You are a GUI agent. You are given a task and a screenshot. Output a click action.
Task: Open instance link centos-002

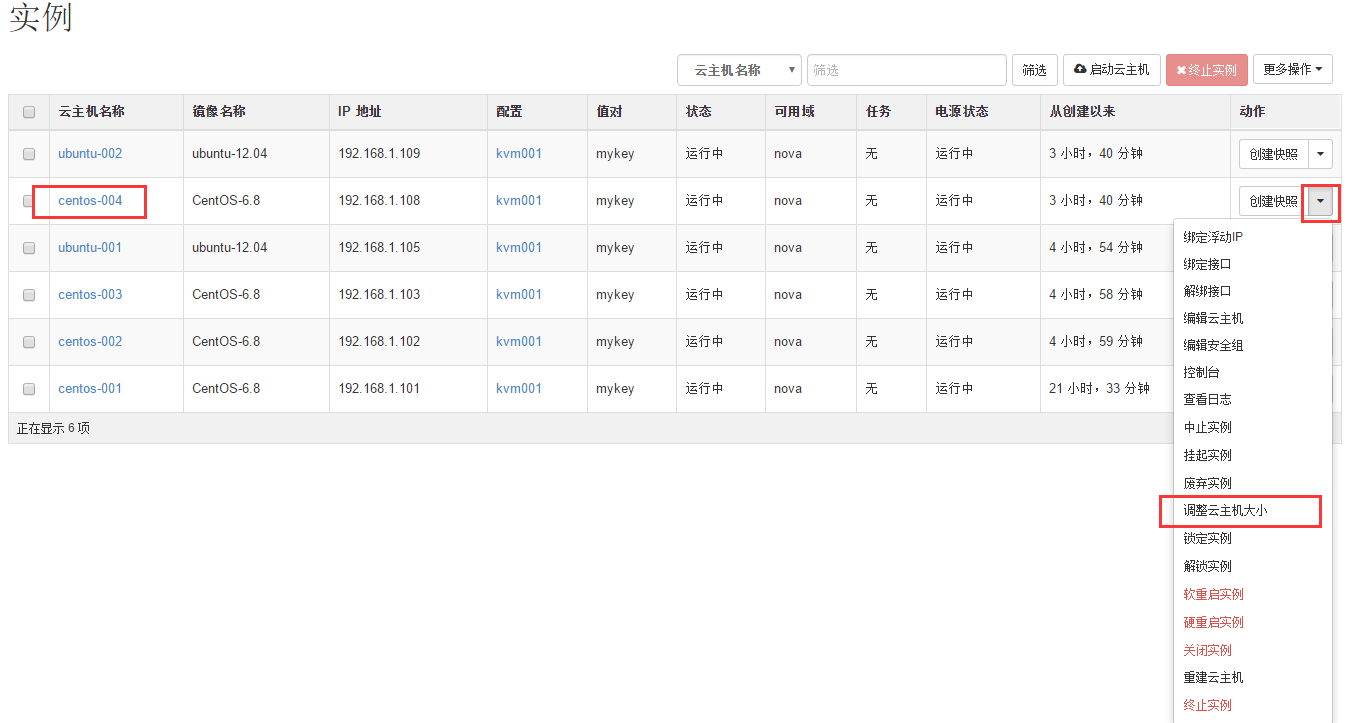tap(90, 342)
